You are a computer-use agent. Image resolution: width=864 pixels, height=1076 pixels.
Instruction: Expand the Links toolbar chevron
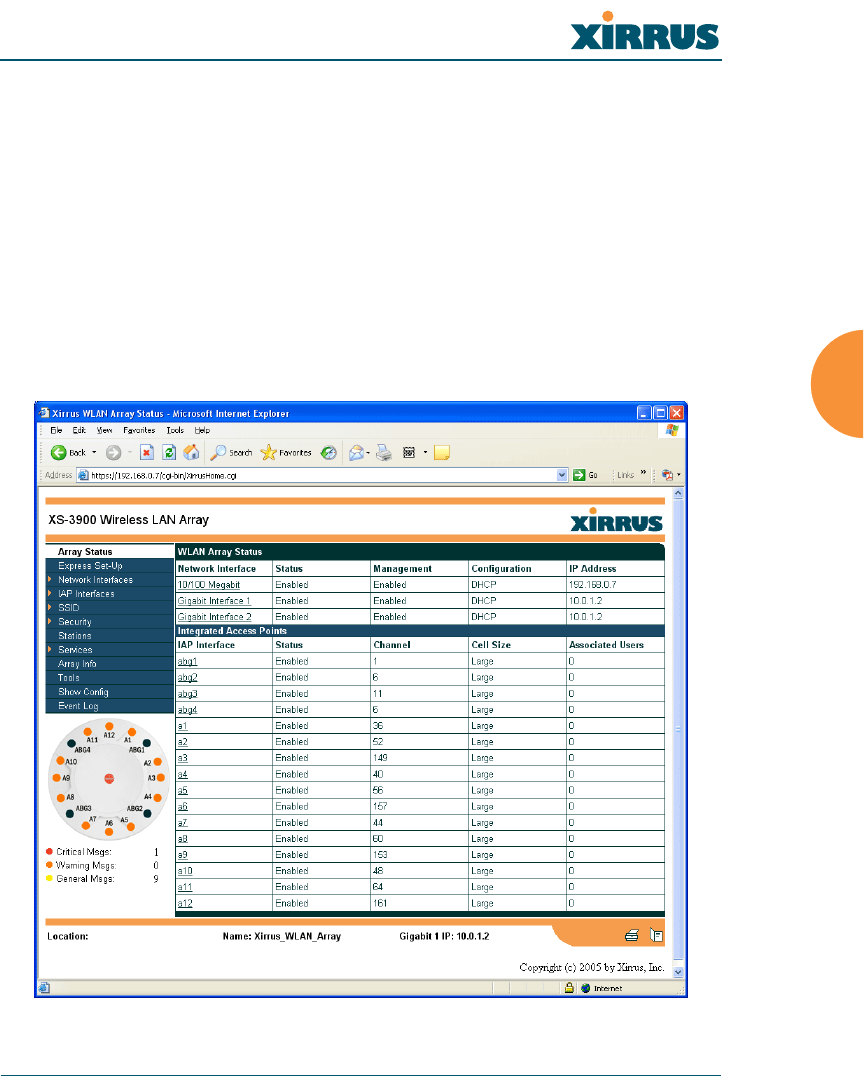[x=643, y=472]
